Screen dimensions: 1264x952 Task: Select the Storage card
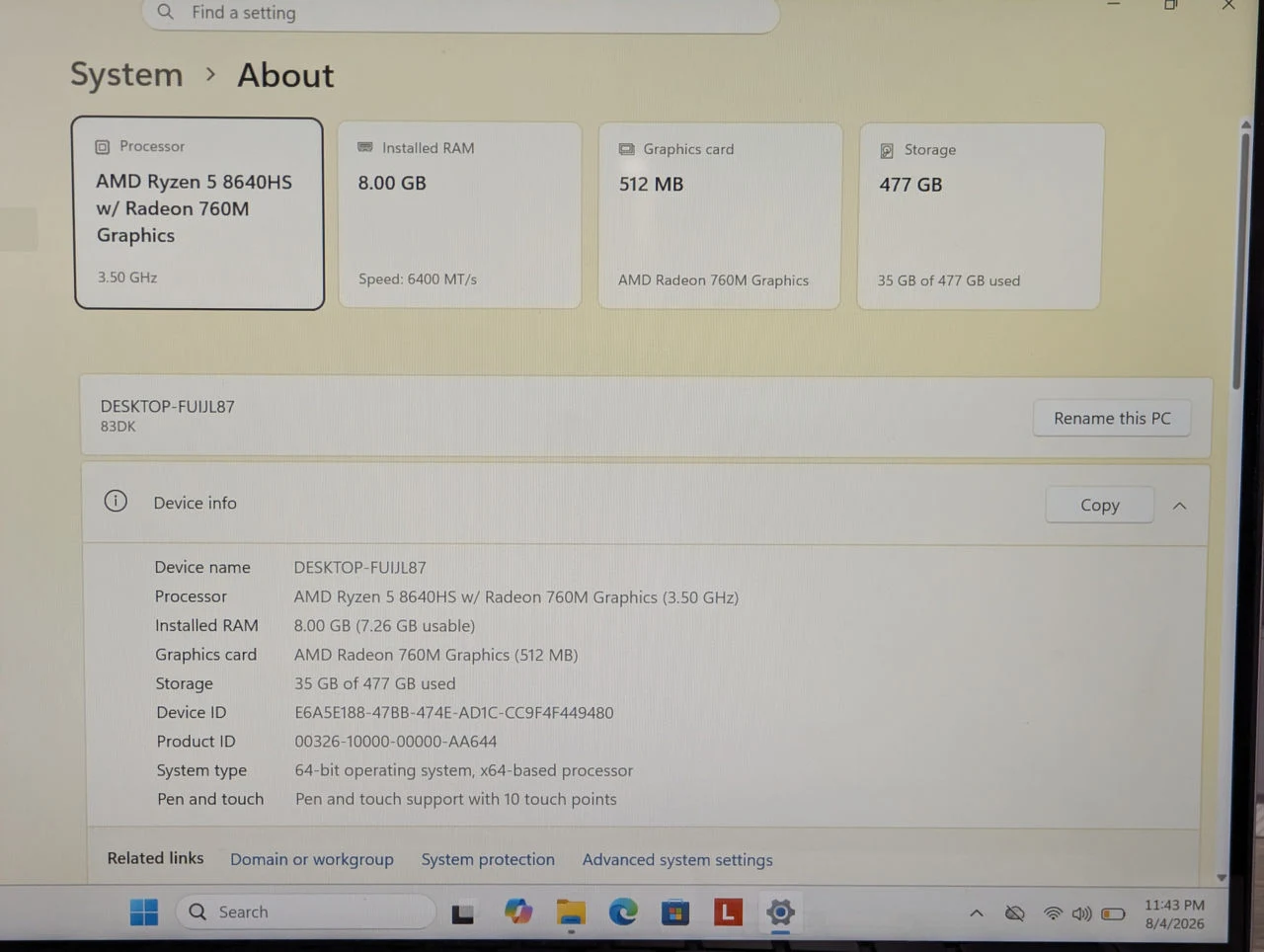coord(980,215)
